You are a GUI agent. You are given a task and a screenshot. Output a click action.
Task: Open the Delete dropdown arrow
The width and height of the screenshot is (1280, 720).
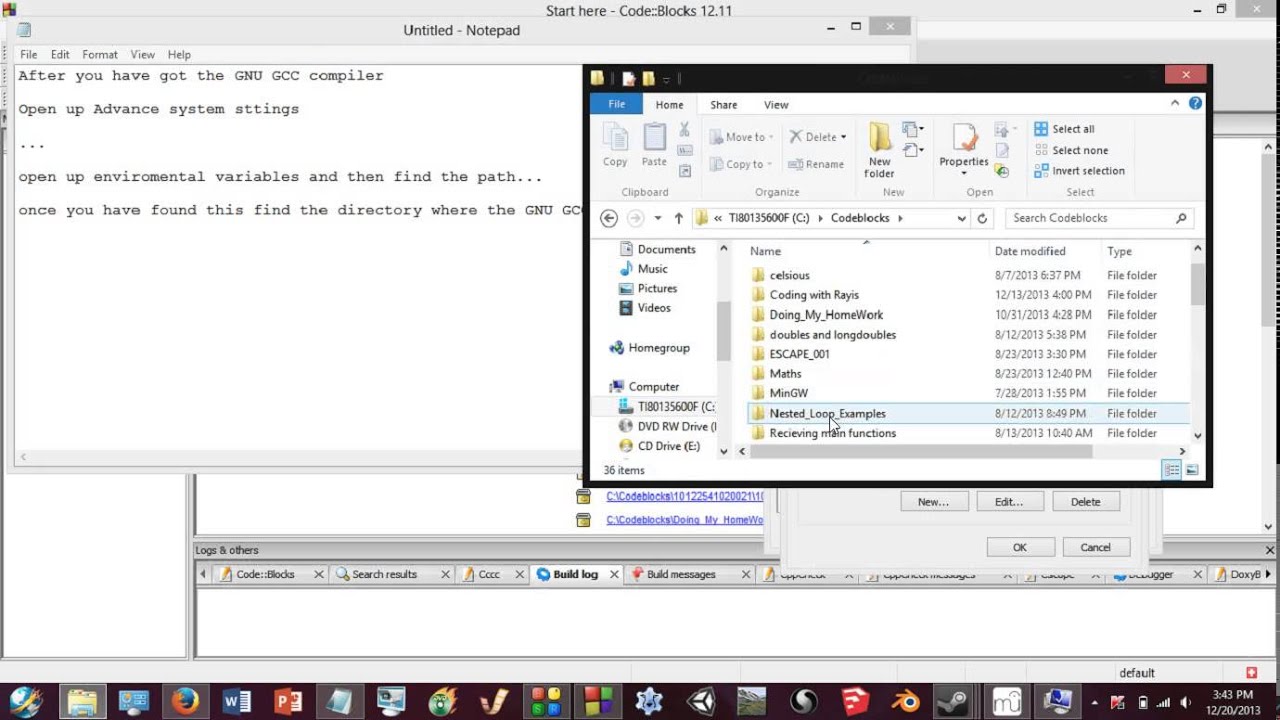pyautogui.click(x=843, y=137)
